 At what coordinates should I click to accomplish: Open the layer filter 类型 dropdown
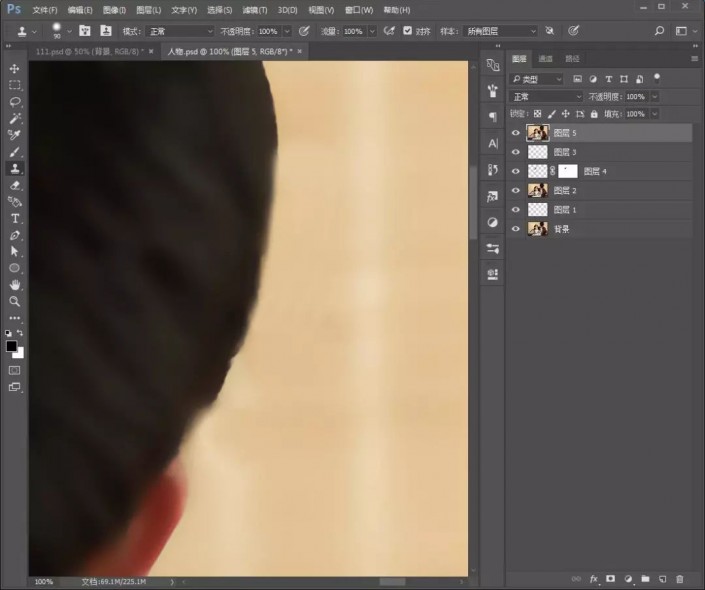[x=537, y=80]
